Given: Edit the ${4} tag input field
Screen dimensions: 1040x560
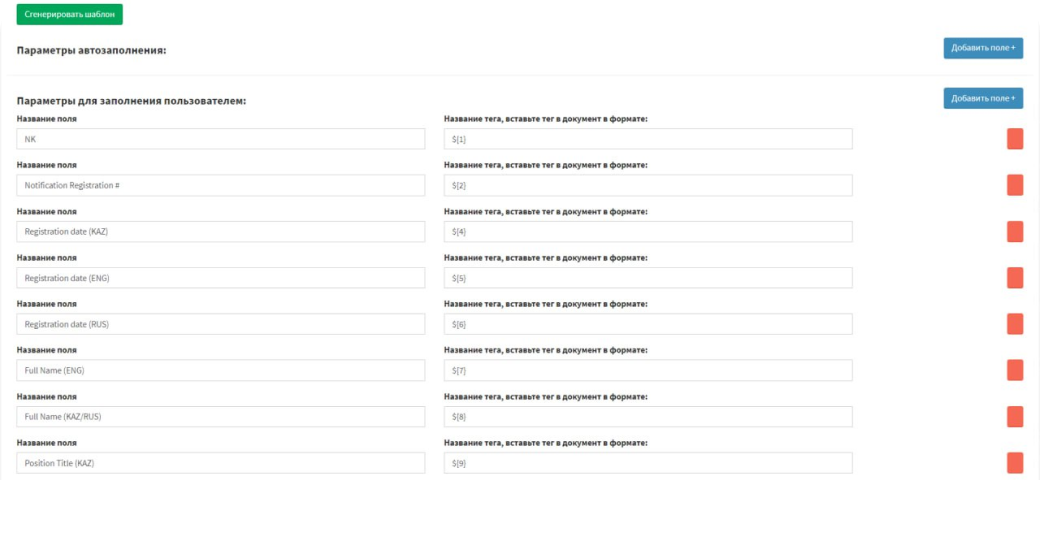Looking at the screenshot, I should coord(648,232).
